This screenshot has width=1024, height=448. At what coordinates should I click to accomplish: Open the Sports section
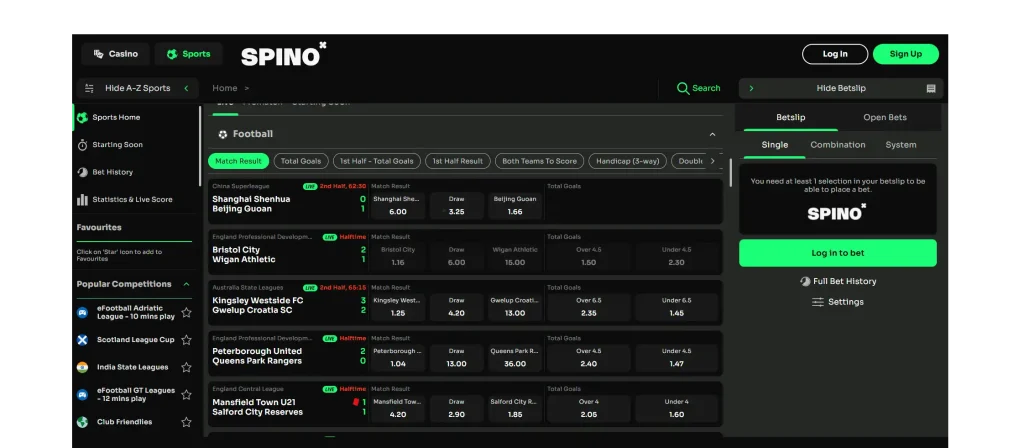pos(188,54)
